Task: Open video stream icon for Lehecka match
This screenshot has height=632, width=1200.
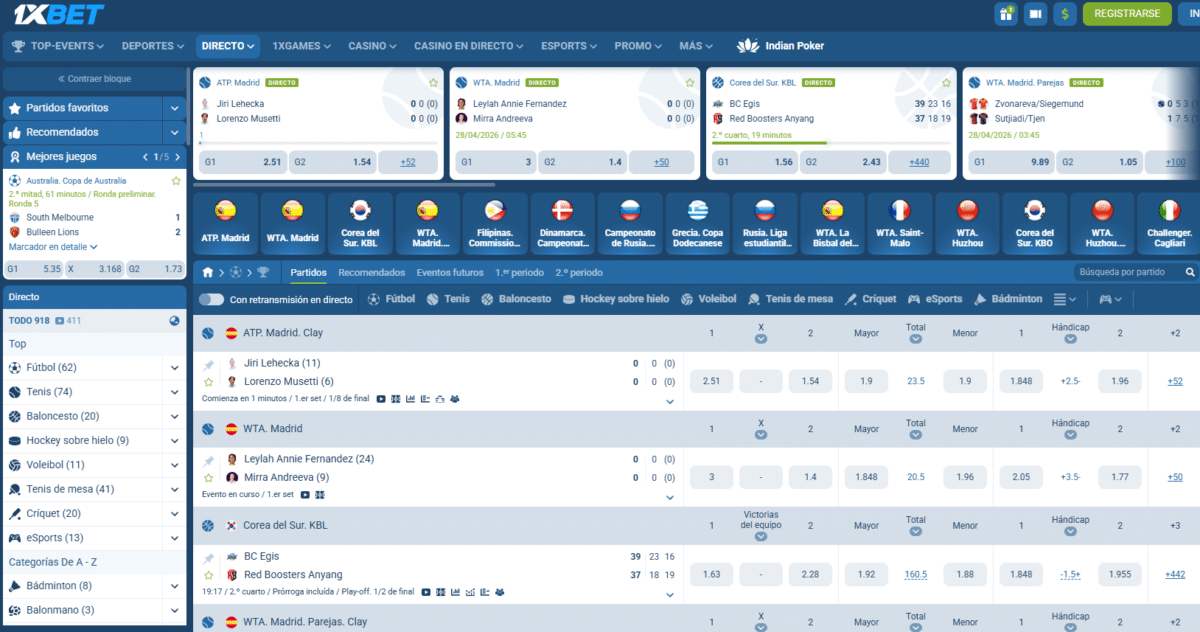Action: point(381,399)
